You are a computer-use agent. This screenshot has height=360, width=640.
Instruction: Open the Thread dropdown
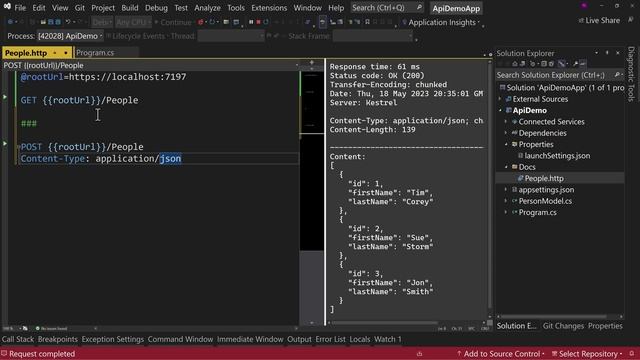231,36
